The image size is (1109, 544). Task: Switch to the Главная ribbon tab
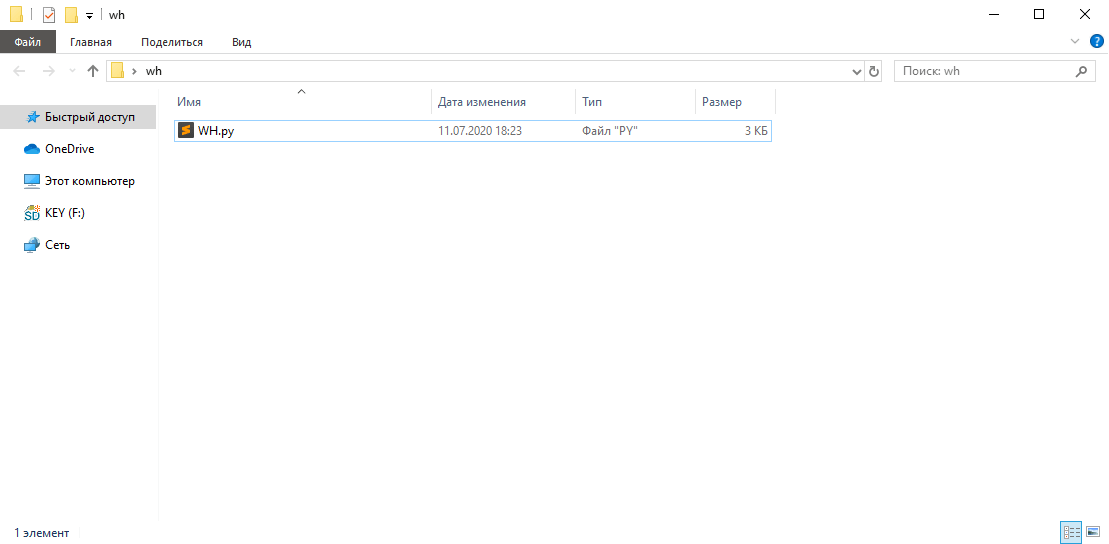(91, 42)
